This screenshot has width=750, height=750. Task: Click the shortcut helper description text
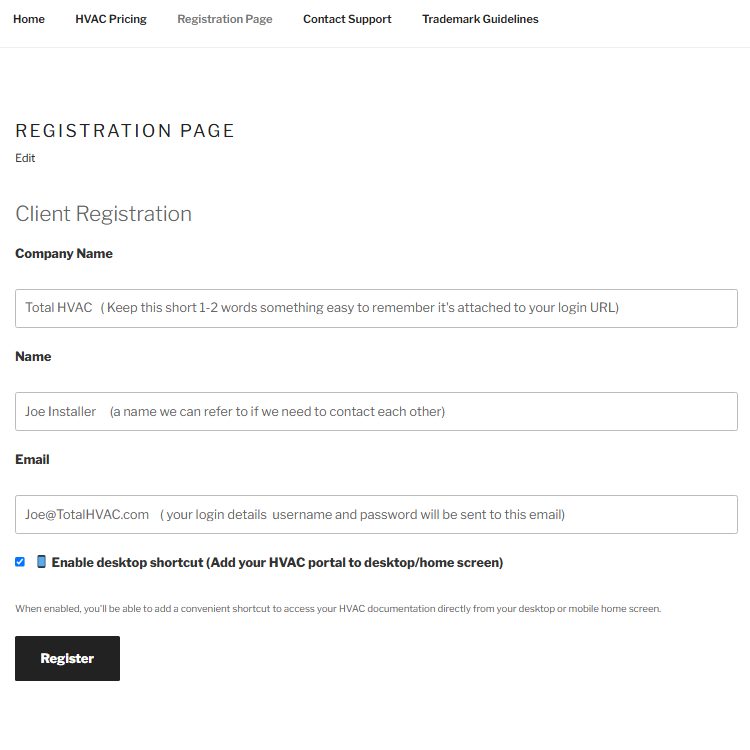[338, 608]
